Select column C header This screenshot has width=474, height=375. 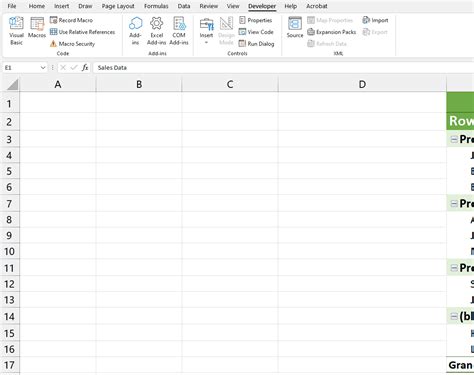coord(230,84)
